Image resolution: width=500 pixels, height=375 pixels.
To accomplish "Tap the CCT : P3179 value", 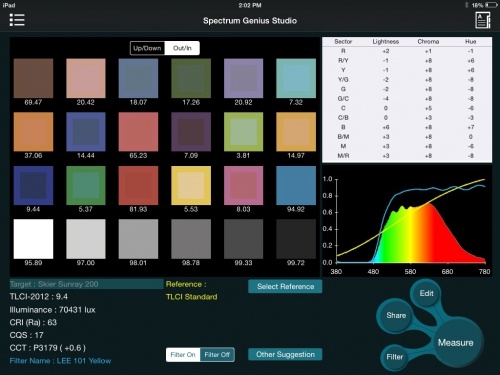I will 48,348.
